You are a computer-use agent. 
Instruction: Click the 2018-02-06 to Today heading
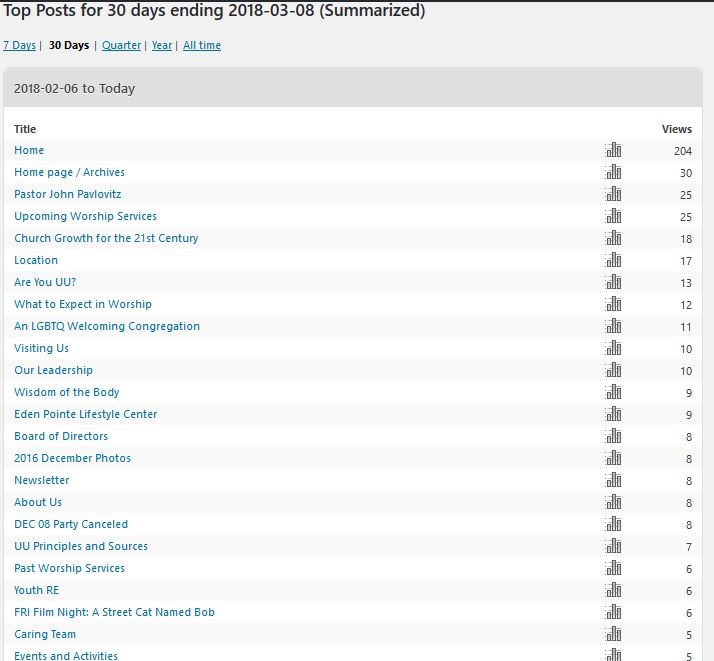pyautogui.click(x=75, y=88)
